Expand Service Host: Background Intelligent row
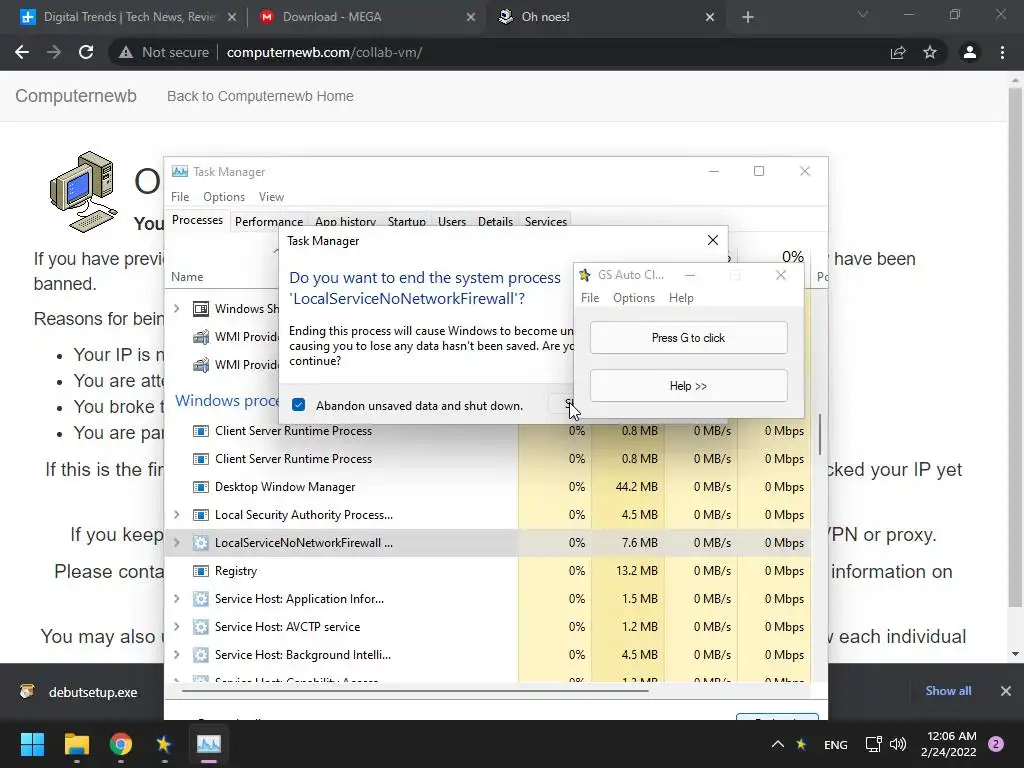This screenshot has height=768, width=1024. point(176,654)
